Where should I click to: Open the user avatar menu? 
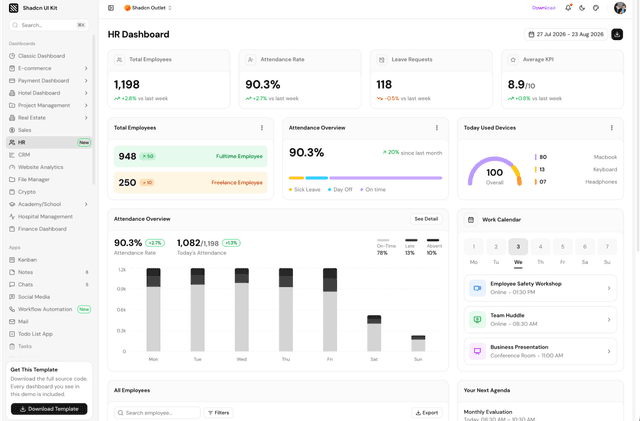click(620, 8)
